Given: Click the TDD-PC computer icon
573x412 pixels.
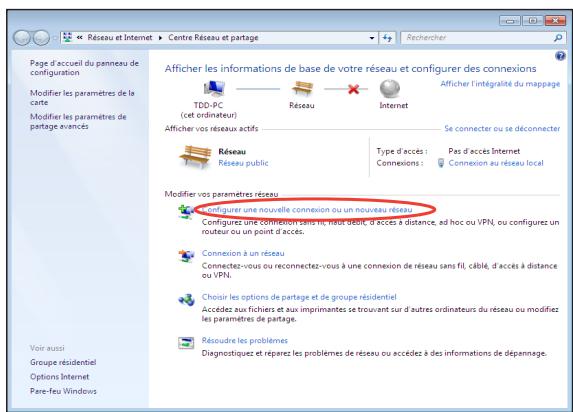Looking at the screenshot, I should [x=214, y=88].
